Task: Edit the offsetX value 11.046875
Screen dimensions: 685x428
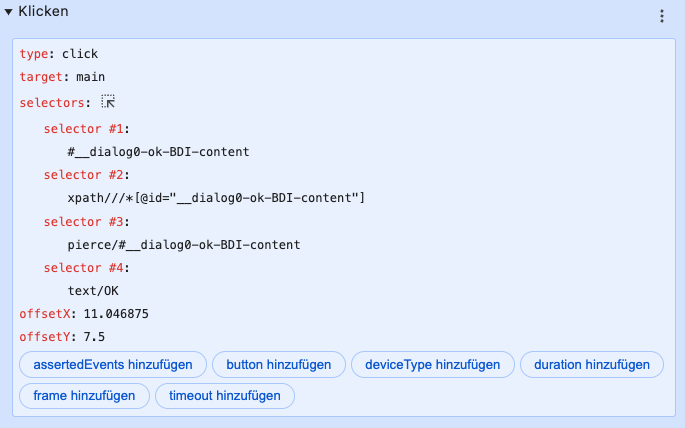Action: (x=116, y=314)
